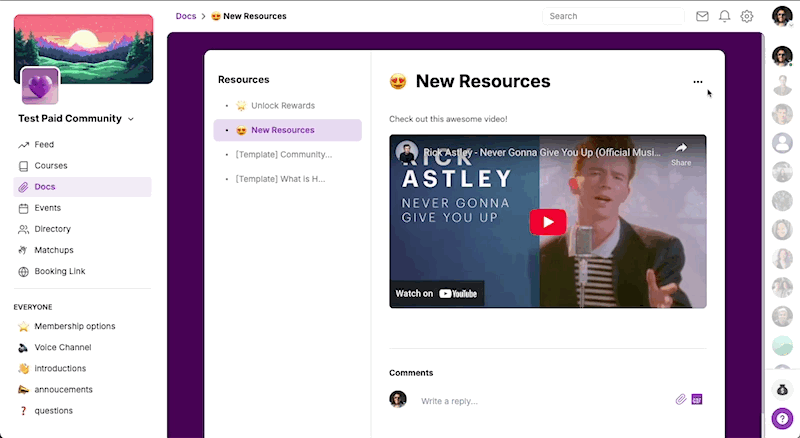Click the Feed trending arrow icon
Screen dimensions: 800x438
tap(23, 145)
